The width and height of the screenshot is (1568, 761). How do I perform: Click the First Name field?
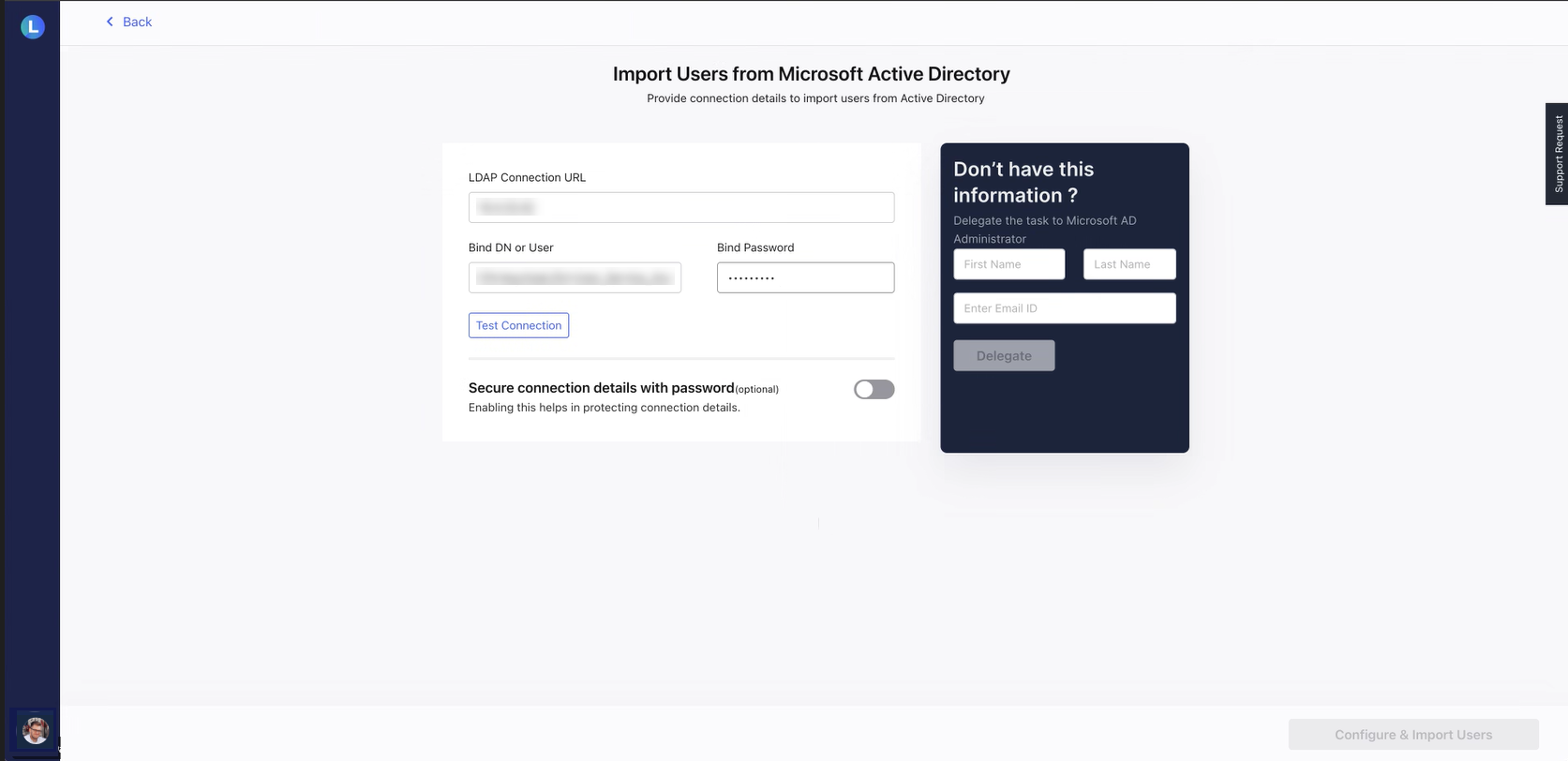click(x=1008, y=264)
